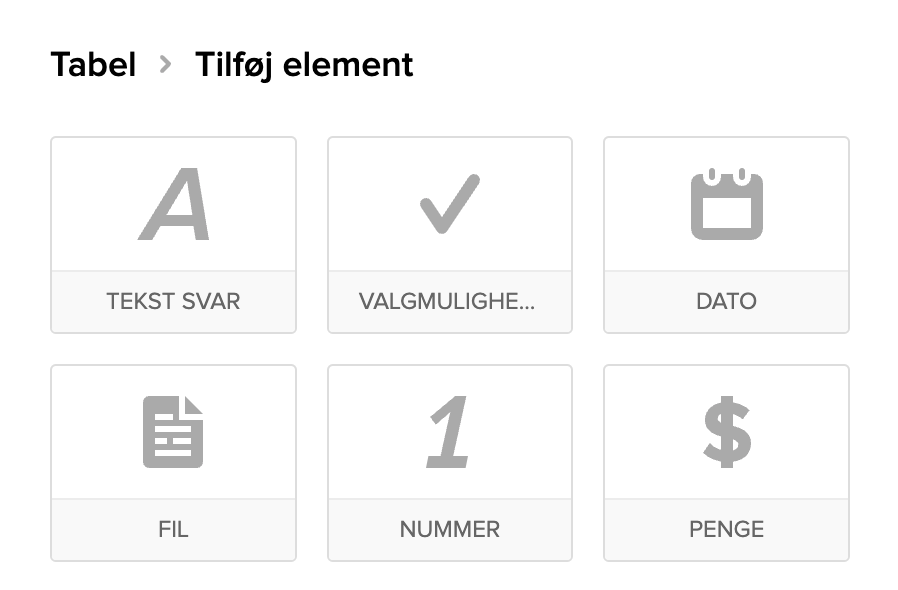Select the FIL label
The height and width of the screenshot is (590, 898).
tap(174, 529)
